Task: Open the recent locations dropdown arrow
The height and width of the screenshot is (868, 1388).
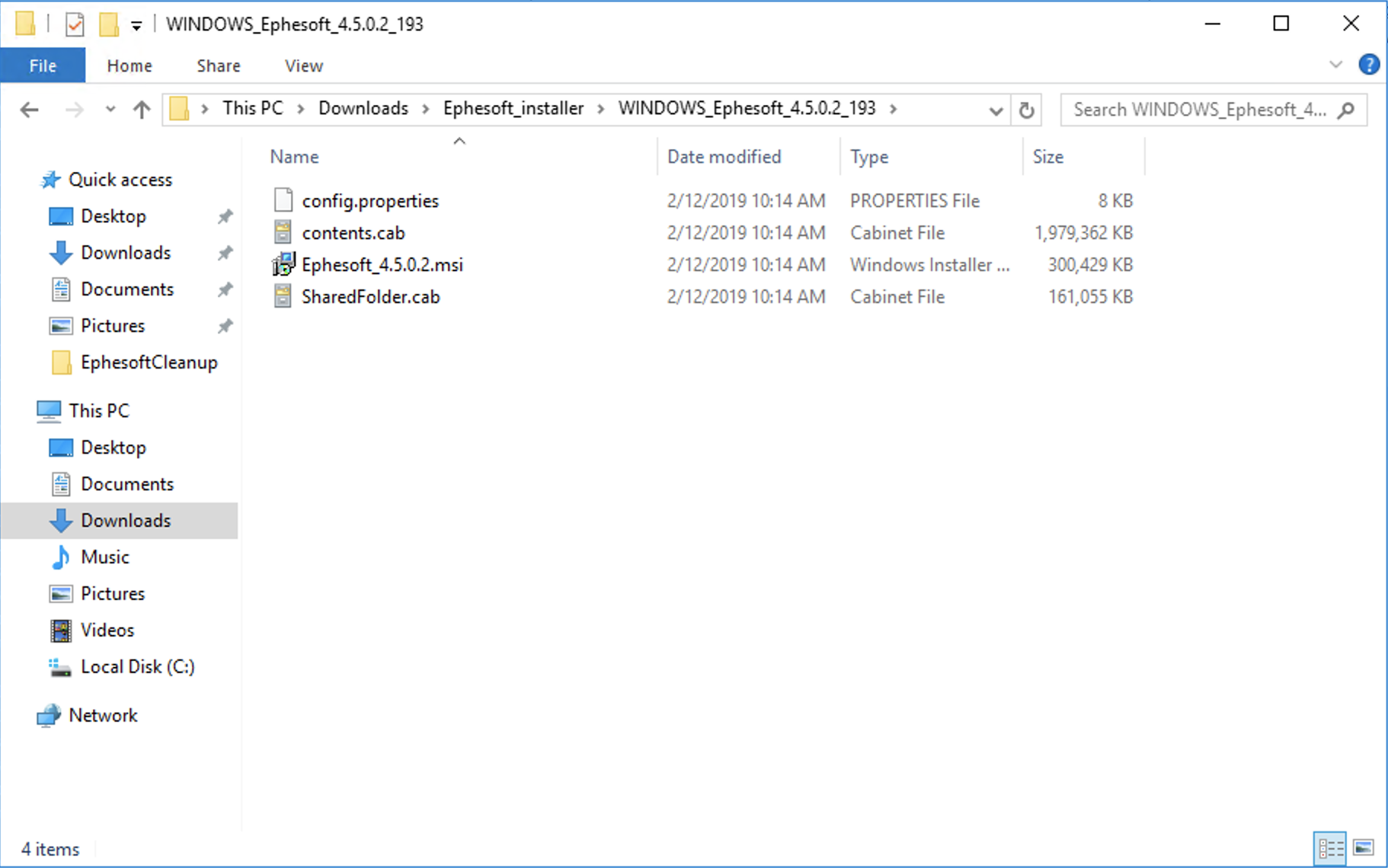Action: click(110, 110)
